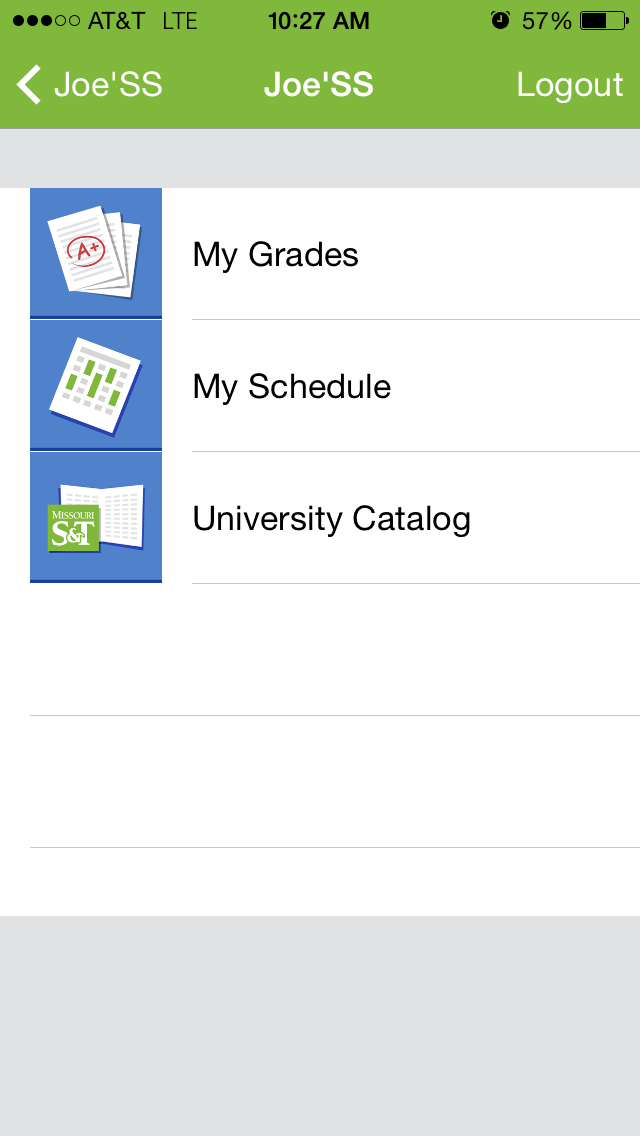The image size is (640, 1136).
Task: Tap the Joe'SS page title
Action: (319, 86)
